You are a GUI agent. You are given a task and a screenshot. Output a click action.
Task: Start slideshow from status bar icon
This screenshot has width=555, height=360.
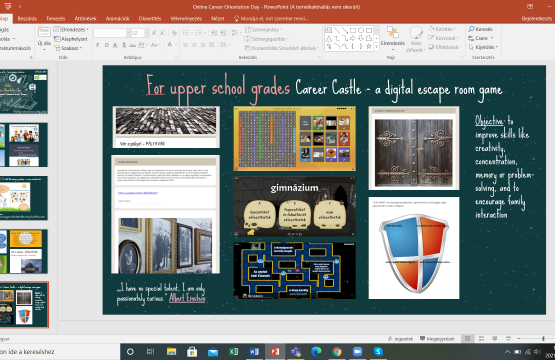[x=508, y=338]
